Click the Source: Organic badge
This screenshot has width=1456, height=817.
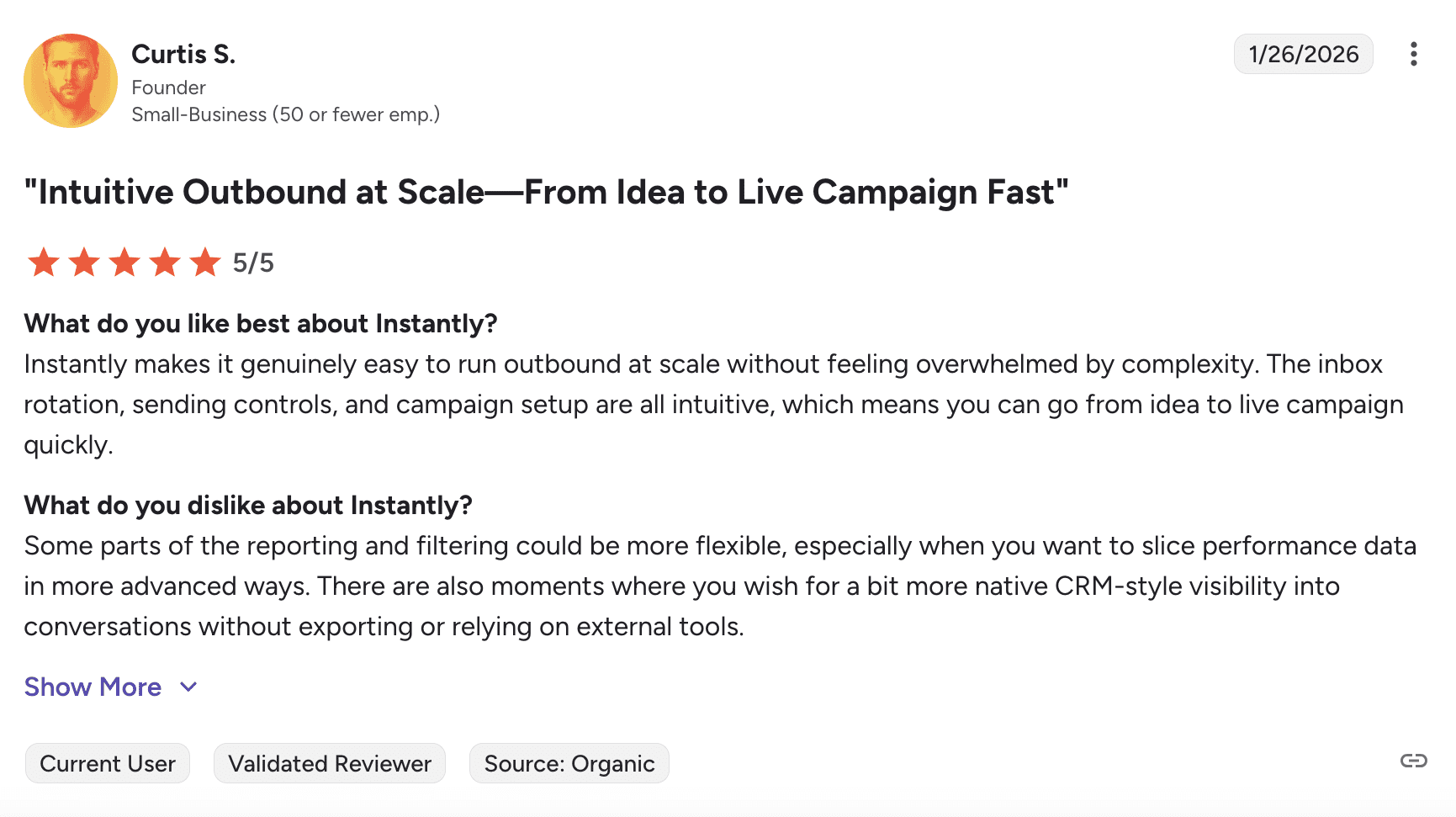click(x=569, y=763)
